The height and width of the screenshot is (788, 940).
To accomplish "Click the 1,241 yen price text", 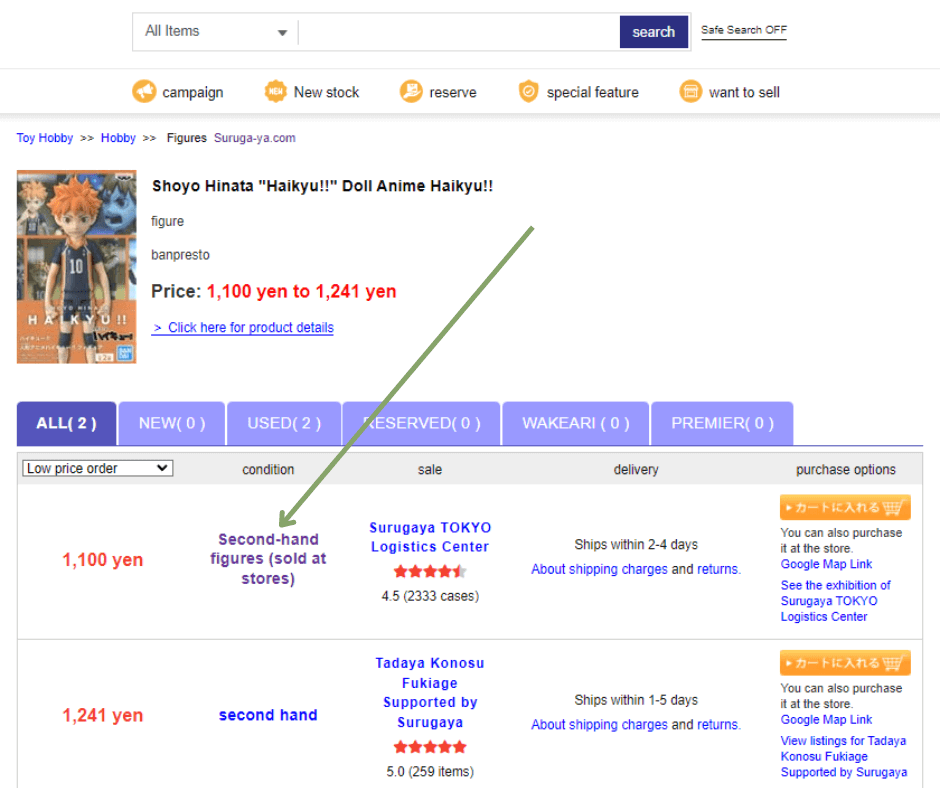I will 103,715.
